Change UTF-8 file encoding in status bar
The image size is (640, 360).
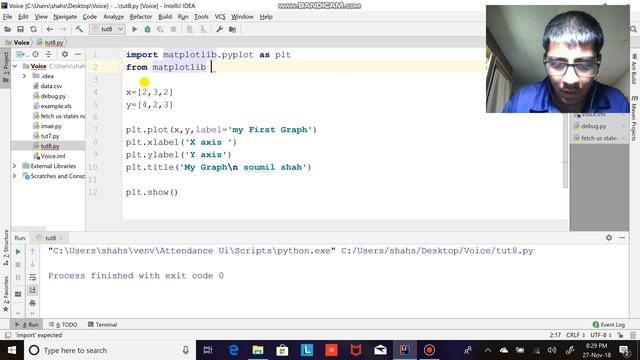pyautogui.click(x=601, y=335)
